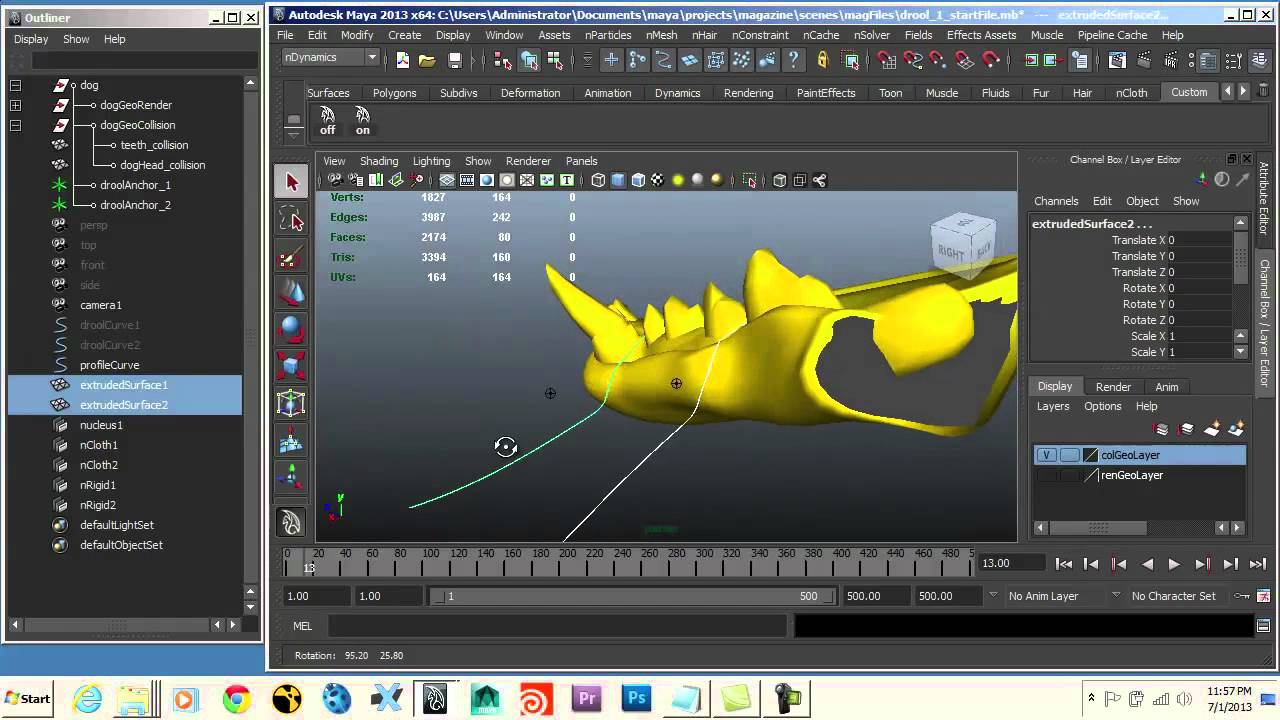
Task: Toggle visibility box of renGeoLayer
Action: point(1046,476)
